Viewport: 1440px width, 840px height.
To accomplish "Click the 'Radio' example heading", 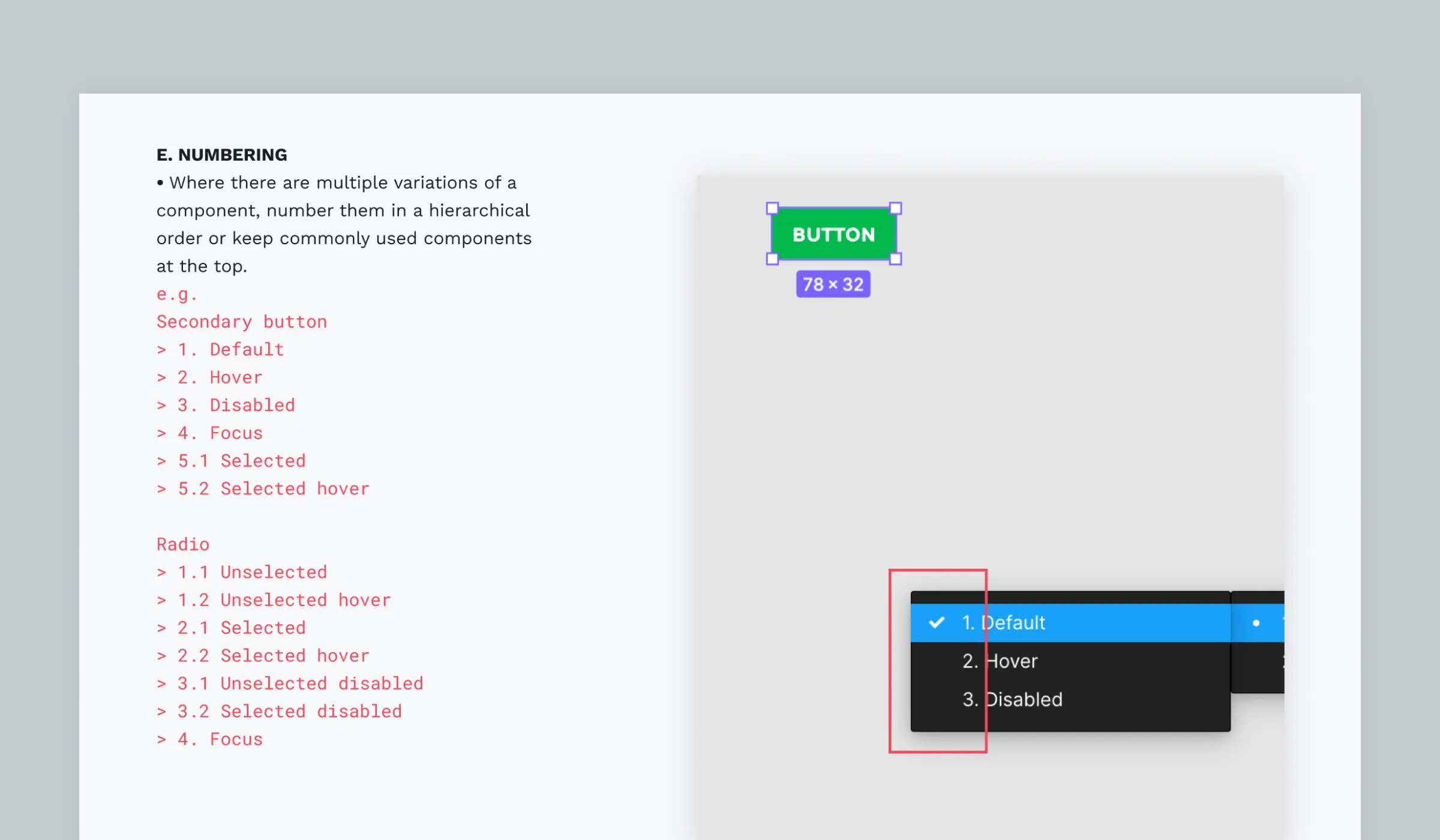I will point(183,544).
